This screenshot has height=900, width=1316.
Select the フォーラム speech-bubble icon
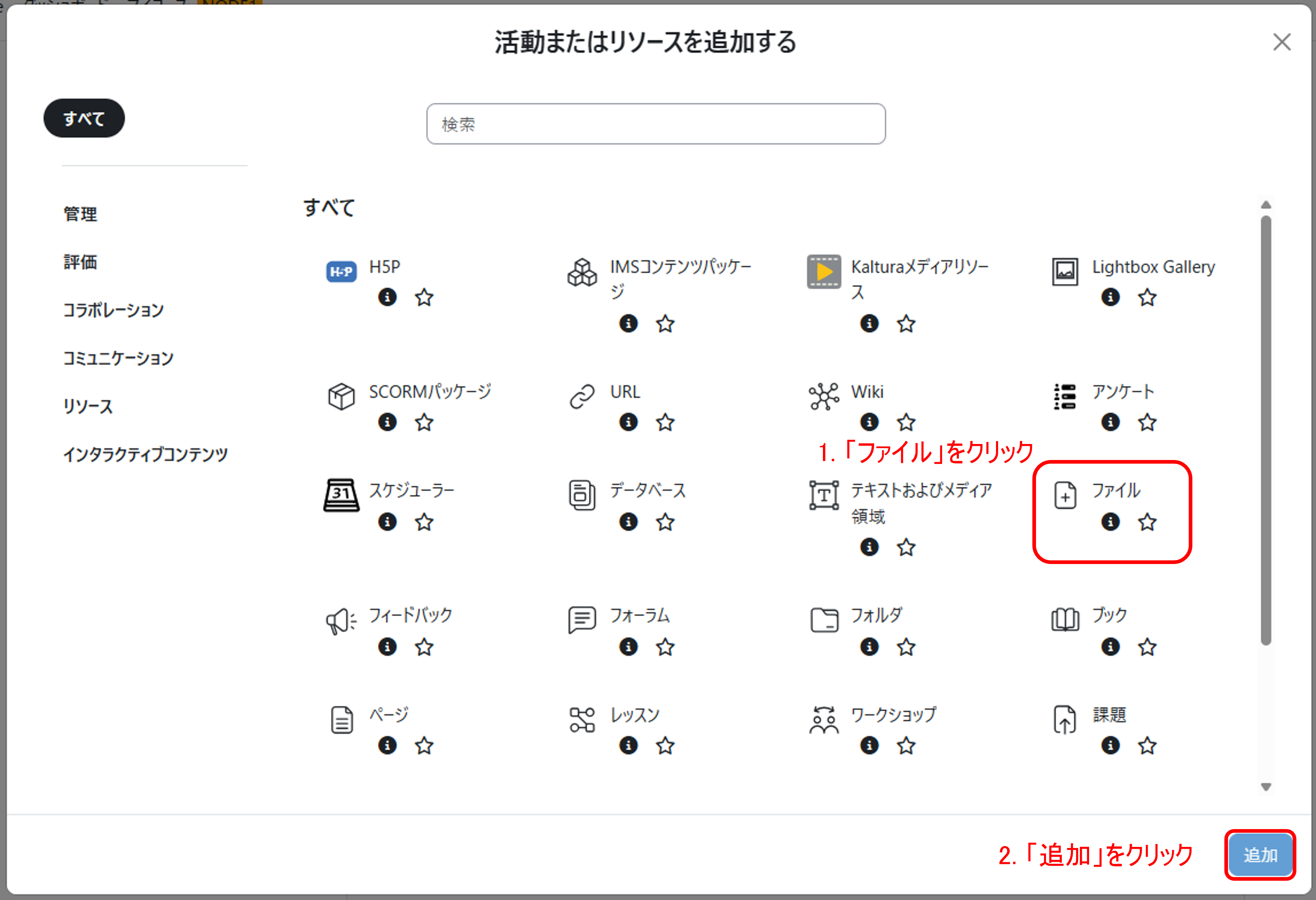[582, 620]
